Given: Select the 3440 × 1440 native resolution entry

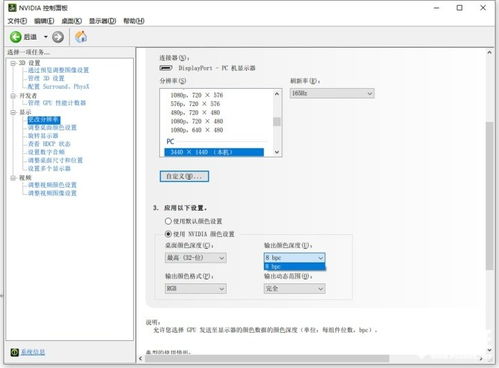Looking at the screenshot, I should tap(214, 152).
